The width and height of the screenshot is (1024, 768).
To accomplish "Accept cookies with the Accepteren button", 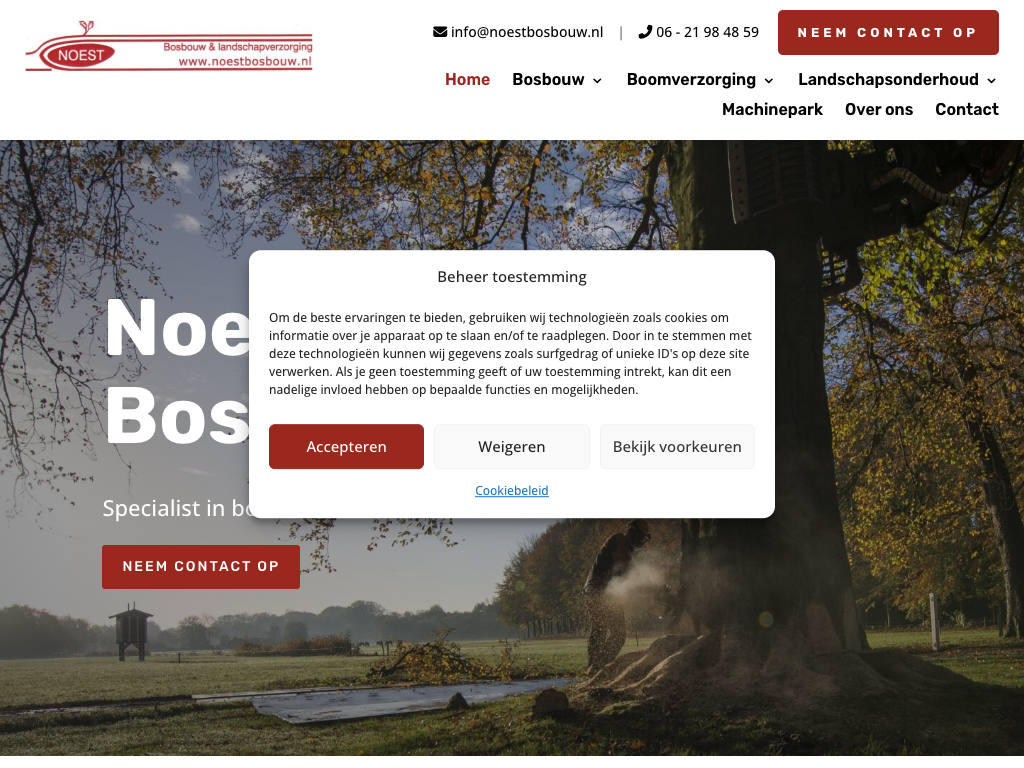I will point(346,447).
